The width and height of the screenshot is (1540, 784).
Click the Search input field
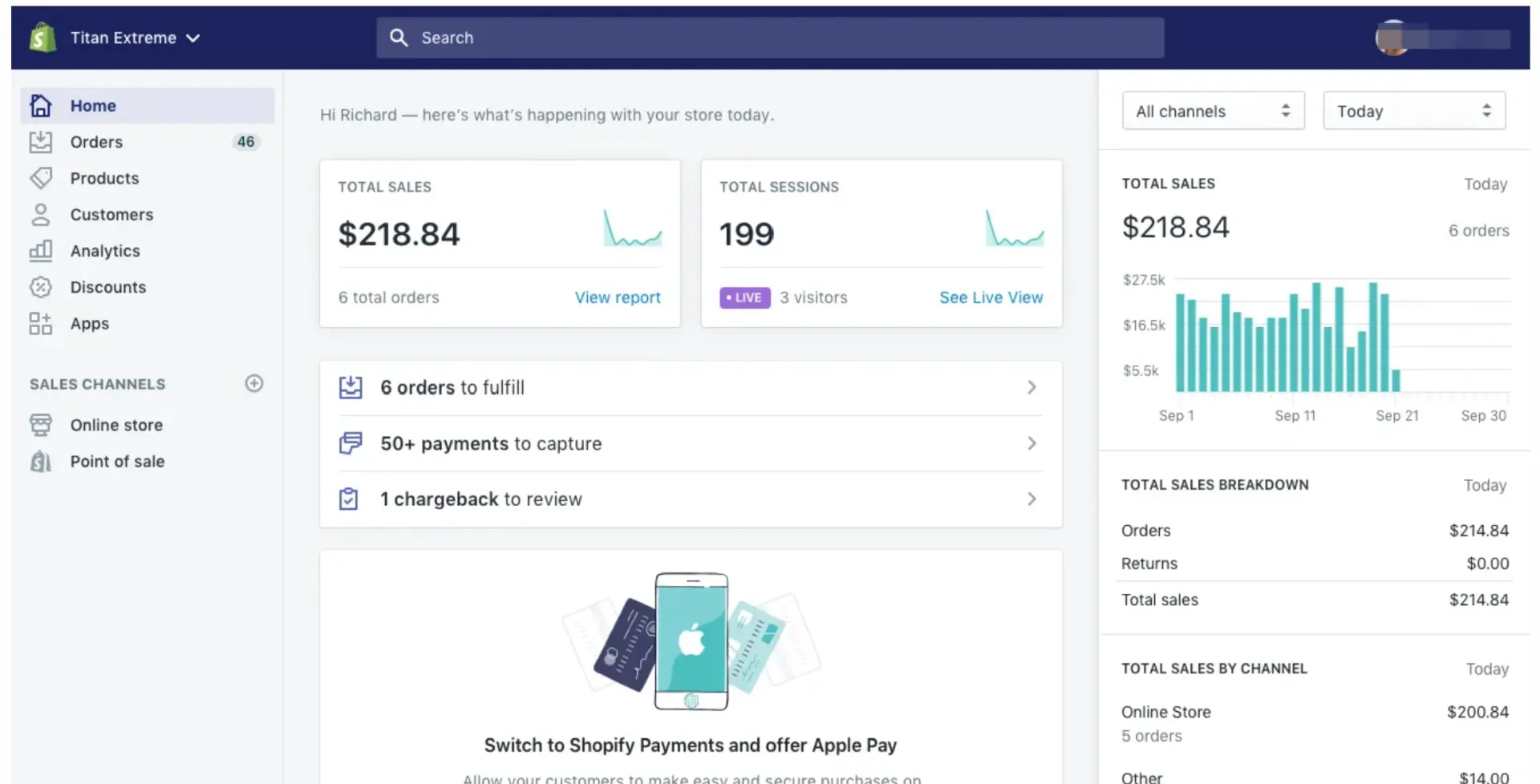click(770, 38)
